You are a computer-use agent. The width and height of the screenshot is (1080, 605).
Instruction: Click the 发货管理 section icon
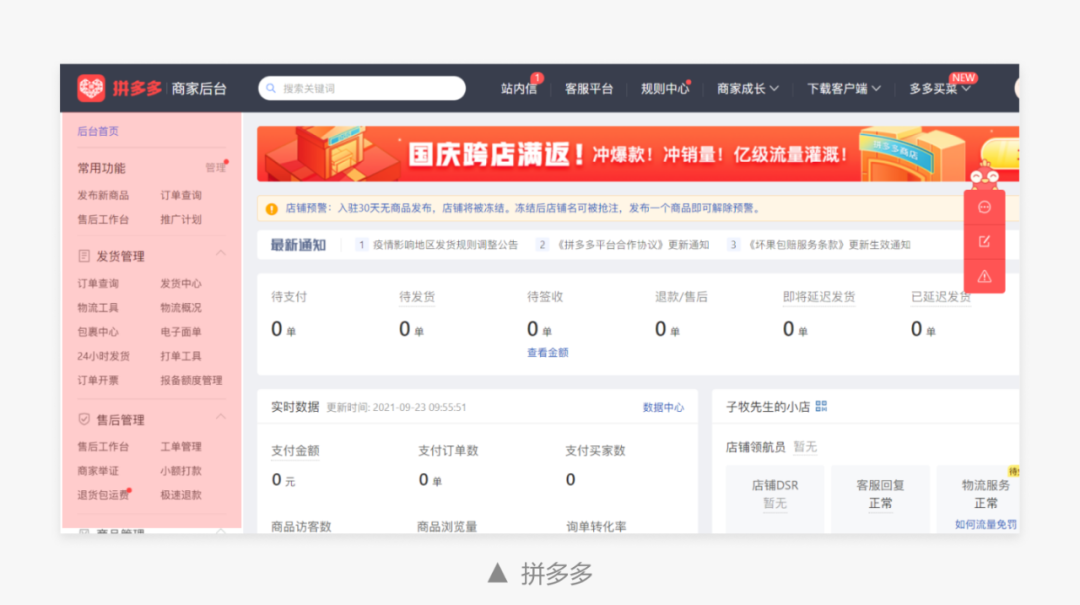tap(84, 256)
